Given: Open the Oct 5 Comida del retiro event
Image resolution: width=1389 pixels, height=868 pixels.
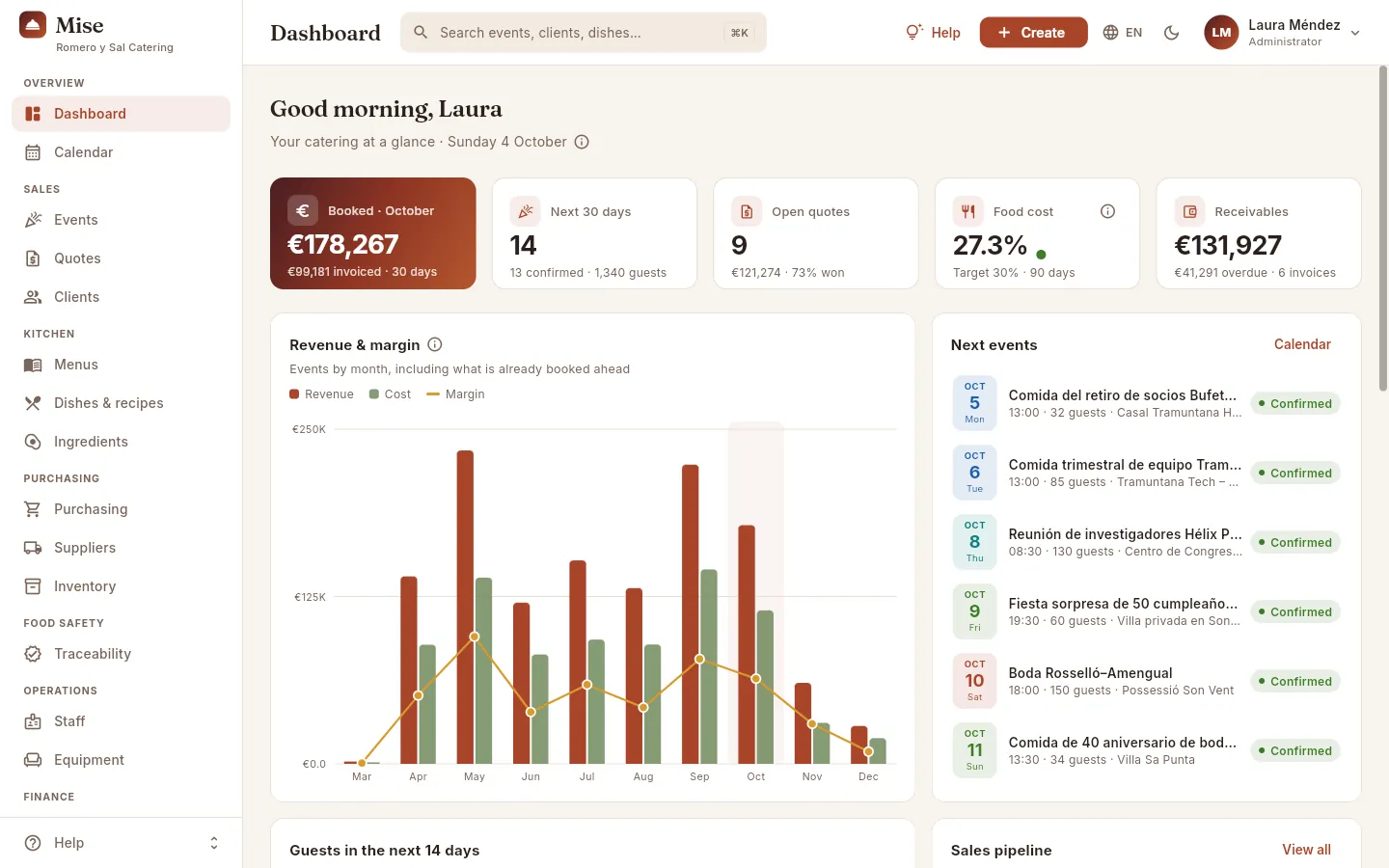Looking at the screenshot, I should 1146,403.
